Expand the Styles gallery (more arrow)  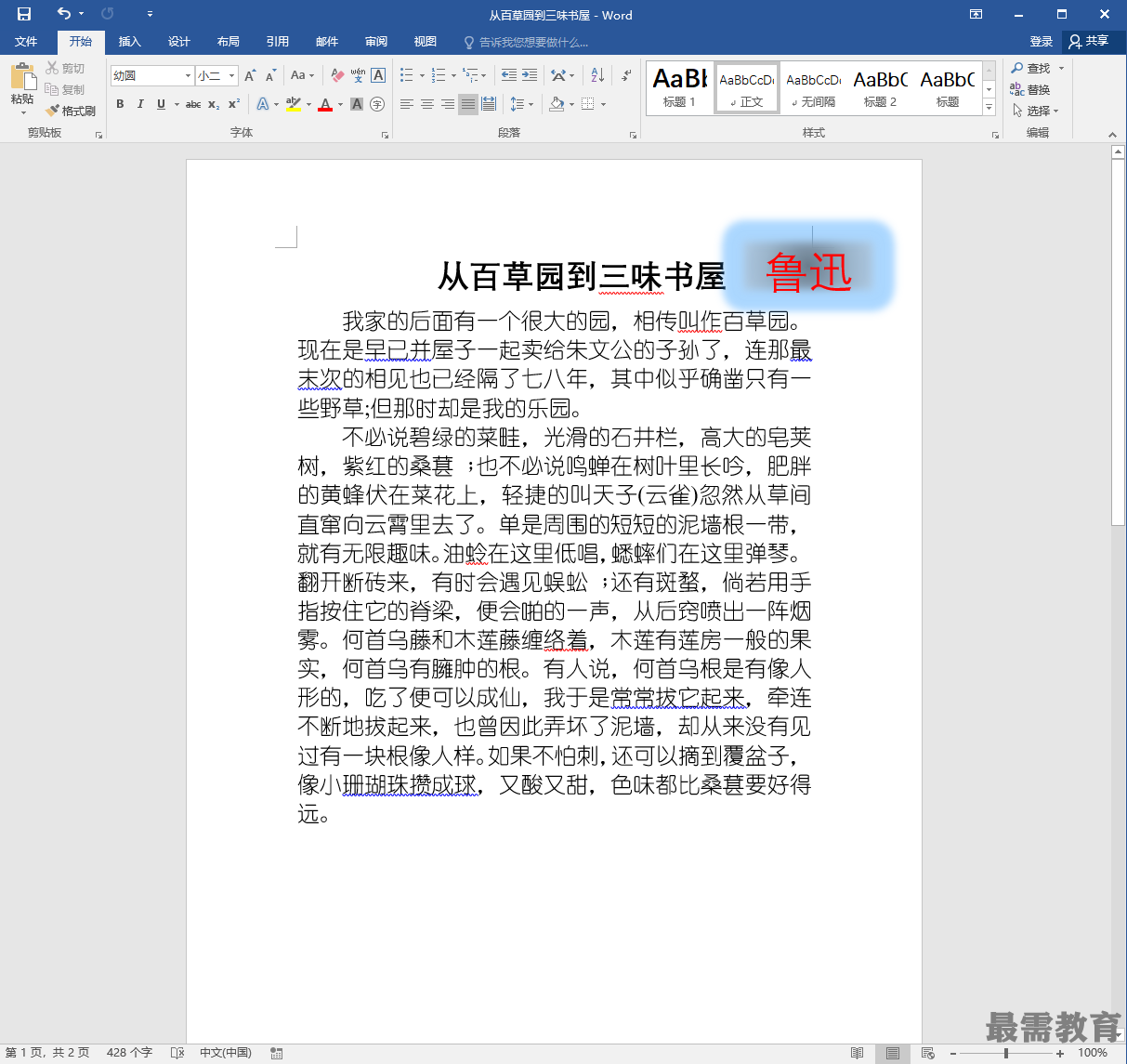click(x=989, y=109)
